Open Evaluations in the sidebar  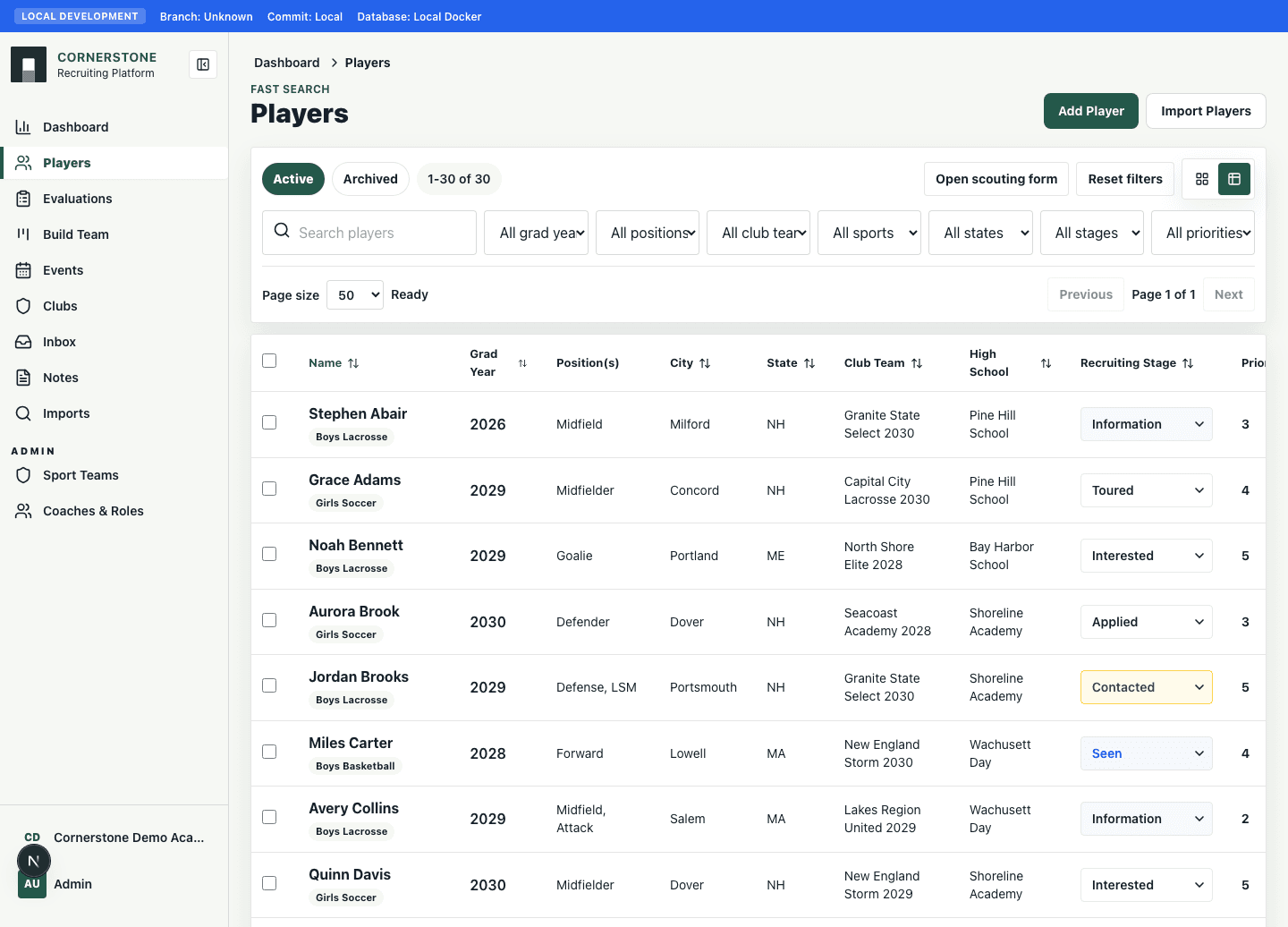(x=114, y=199)
